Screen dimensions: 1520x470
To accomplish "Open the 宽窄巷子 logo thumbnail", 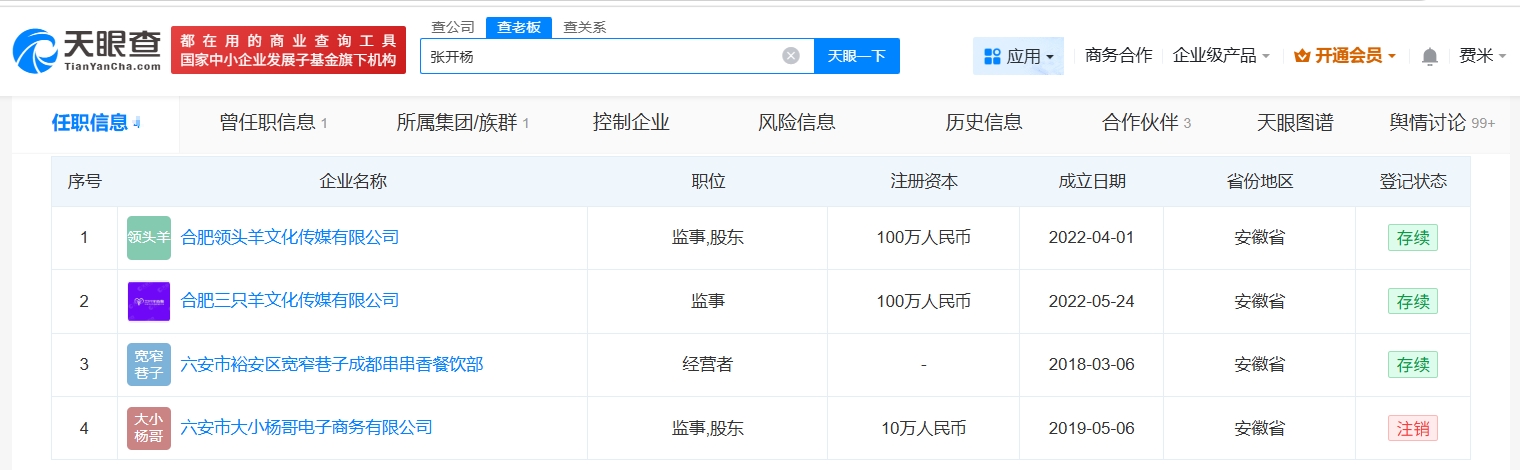I will tap(149, 365).
